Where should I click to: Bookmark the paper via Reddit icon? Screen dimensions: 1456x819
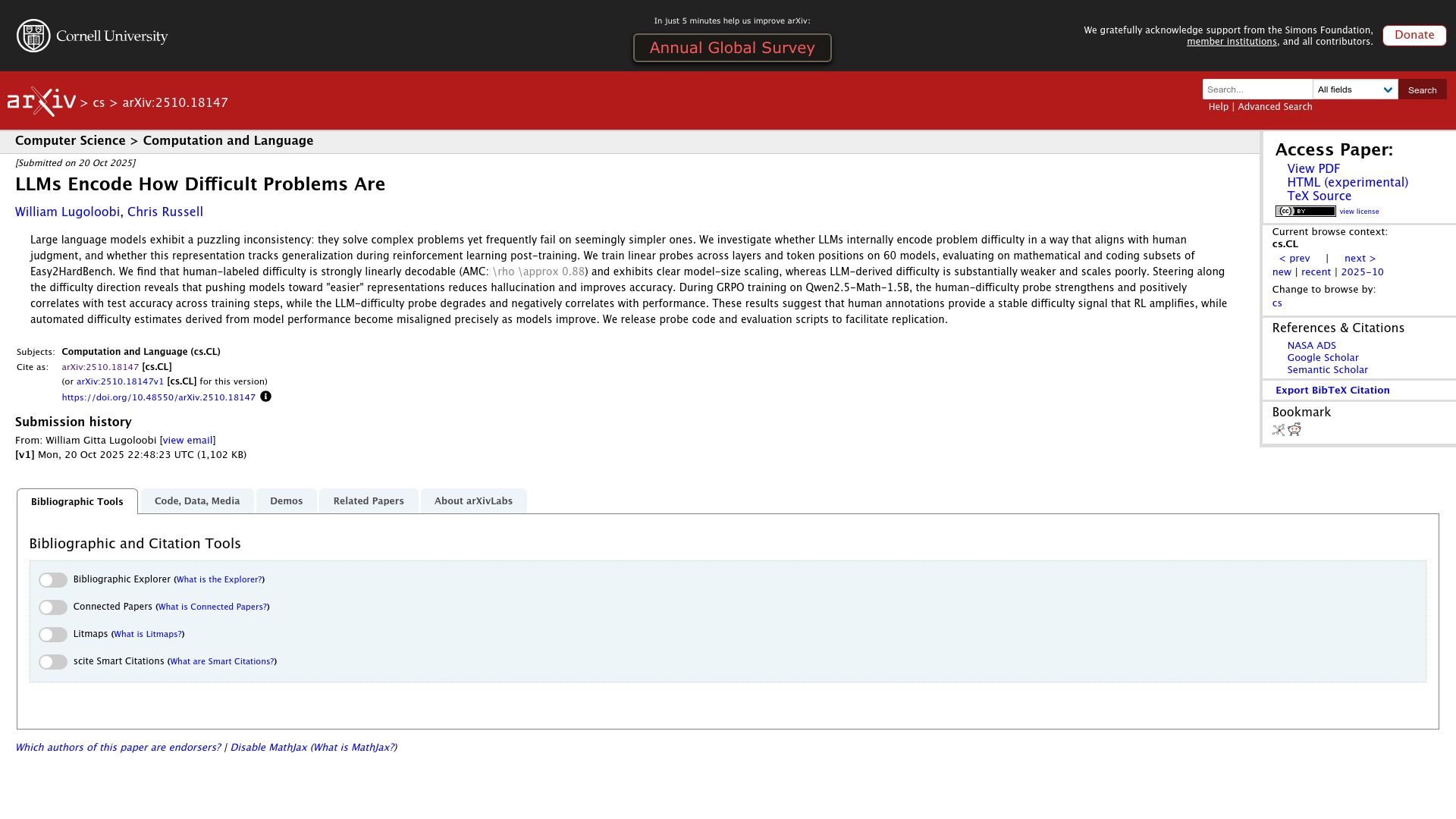coord(1294,430)
